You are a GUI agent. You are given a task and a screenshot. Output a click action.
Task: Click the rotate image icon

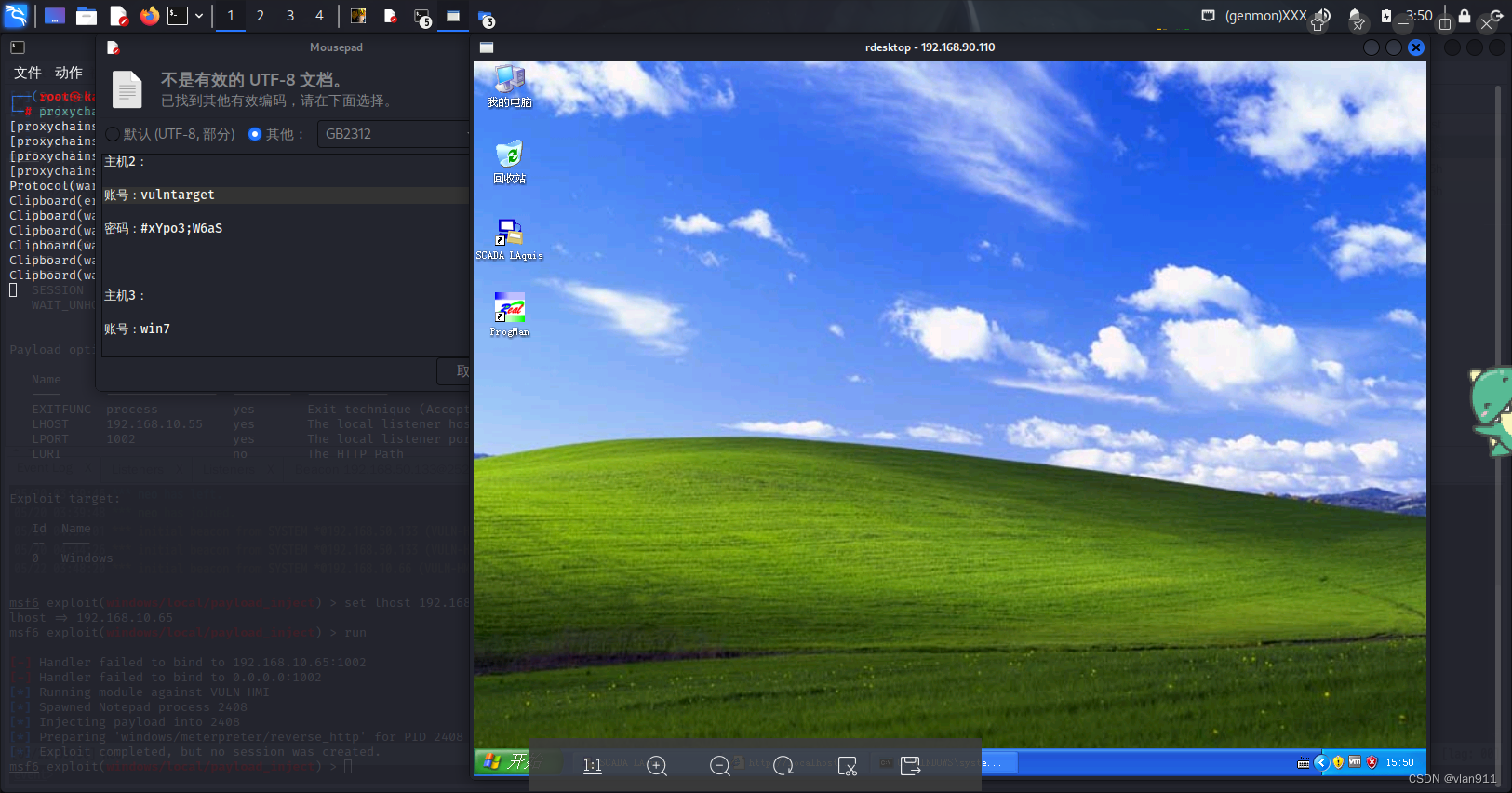783,765
